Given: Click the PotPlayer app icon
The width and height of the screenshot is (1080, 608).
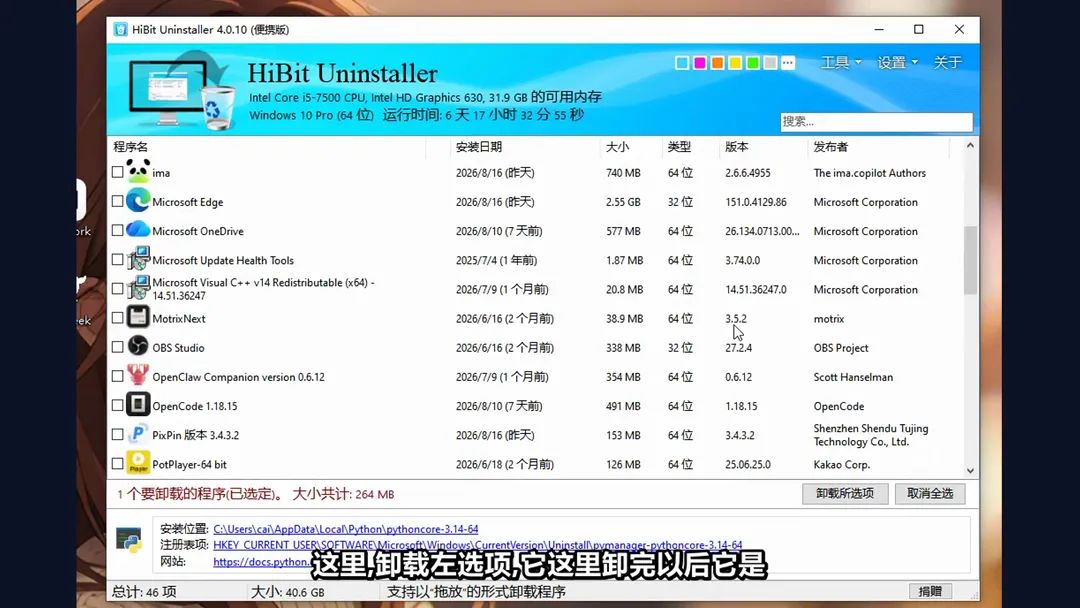Looking at the screenshot, I should coord(138,463).
